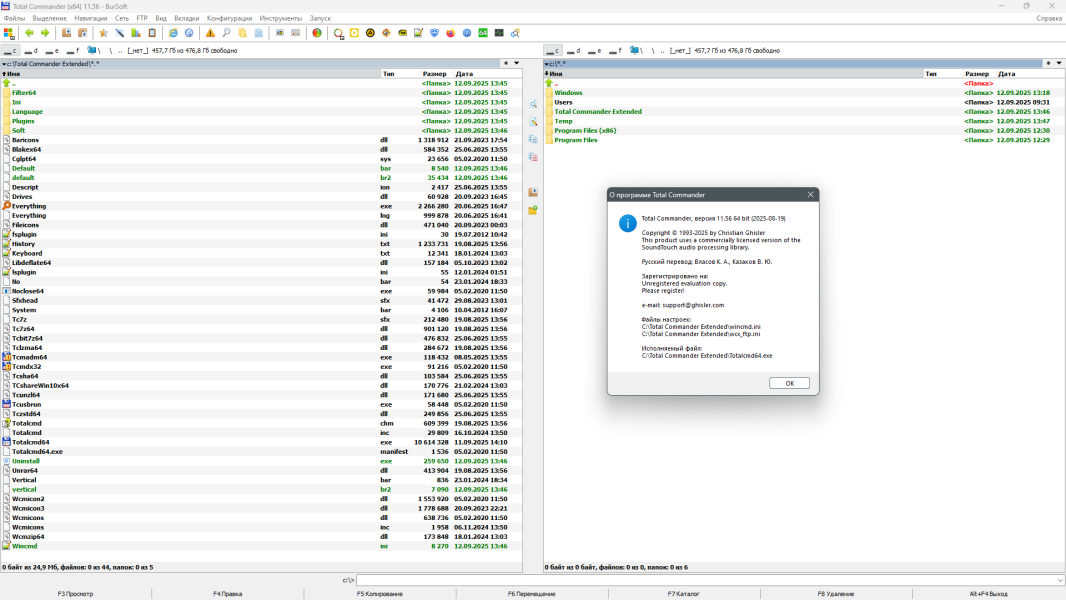Select drive e in right drive bar
The width and height of the screenshot is (1066, 600).
point(594,50)
